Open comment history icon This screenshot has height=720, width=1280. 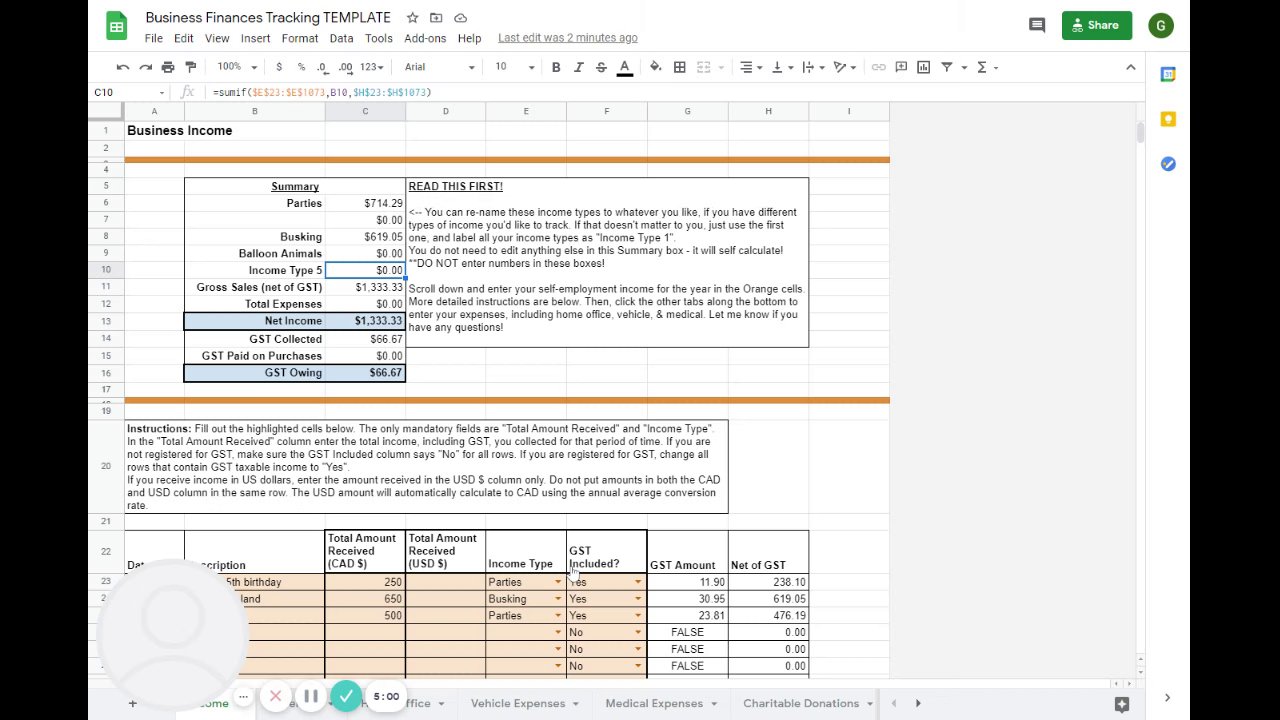click(1037, 25)
